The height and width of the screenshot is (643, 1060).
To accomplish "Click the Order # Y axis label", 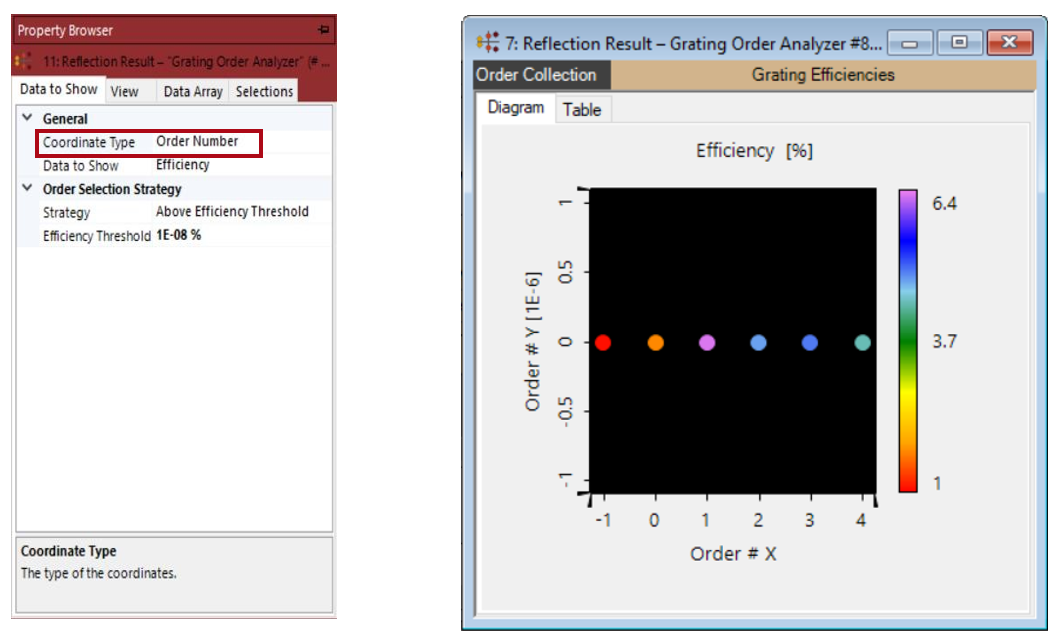I will 533,341.
